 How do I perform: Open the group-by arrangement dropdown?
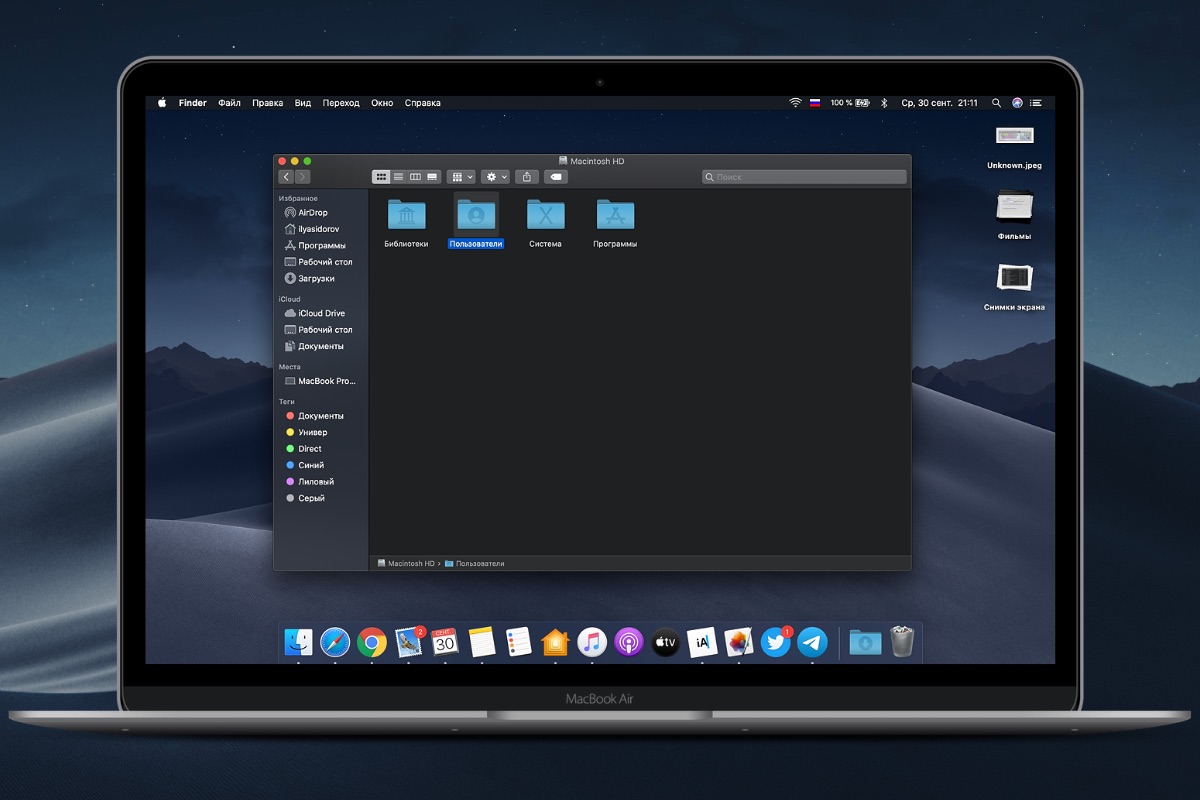(461, 177)
